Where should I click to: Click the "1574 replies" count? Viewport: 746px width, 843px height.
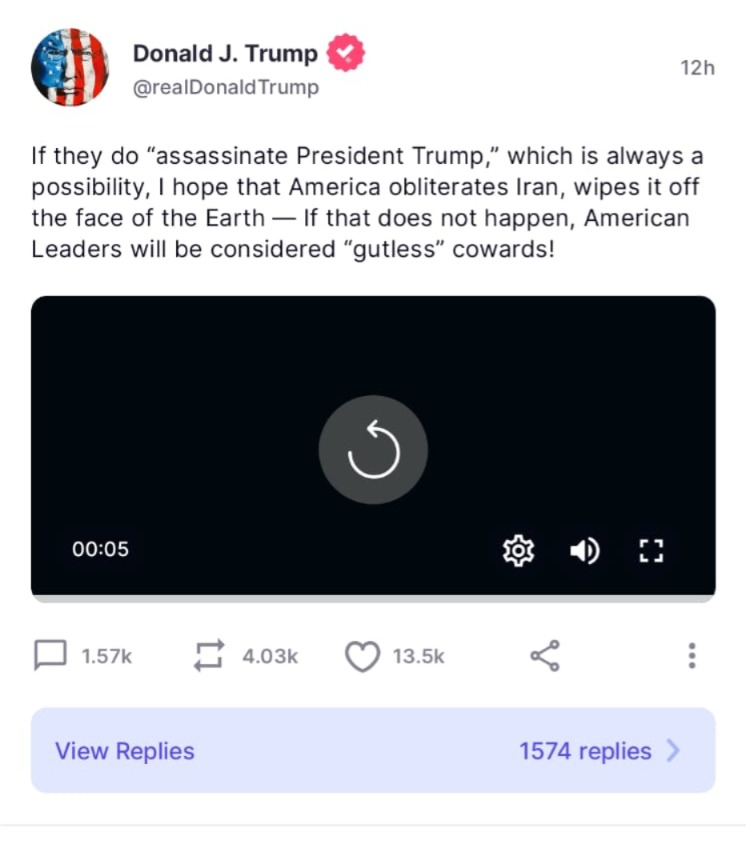point(585,751)
